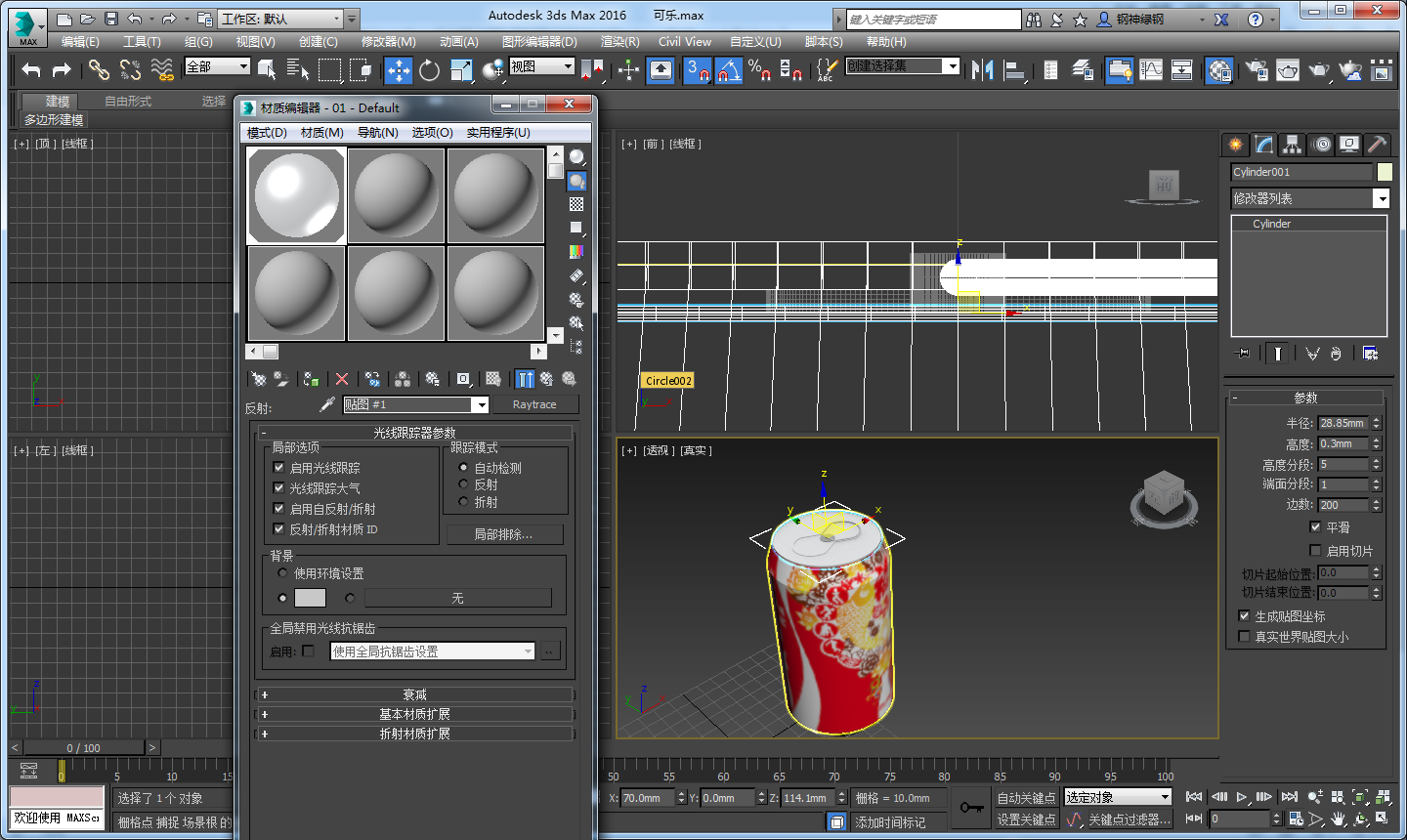This screenshot has width=1407, height=840.
Task: Toggle 平滑 checkbox in parameters
Action: pos(1315,526)
